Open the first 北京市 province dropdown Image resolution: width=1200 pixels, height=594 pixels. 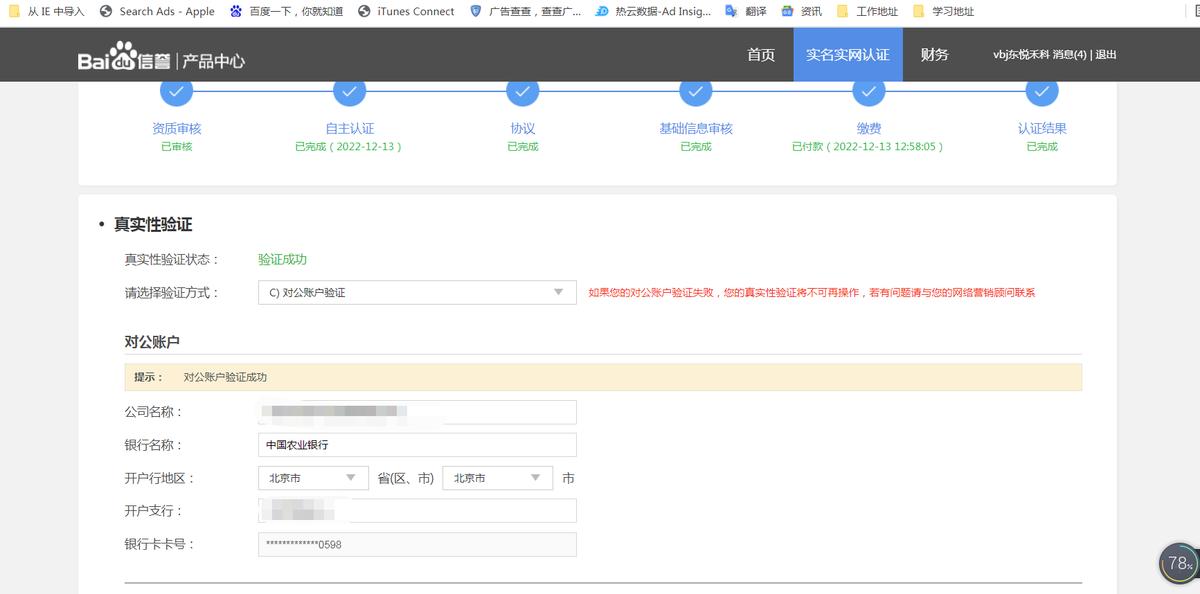(x=312, y=478)
